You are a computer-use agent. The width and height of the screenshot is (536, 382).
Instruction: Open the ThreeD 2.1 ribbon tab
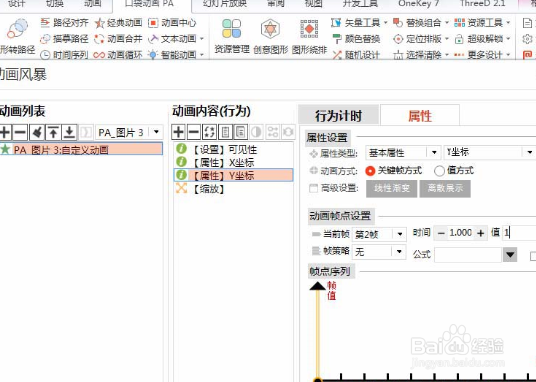point(482,4)
